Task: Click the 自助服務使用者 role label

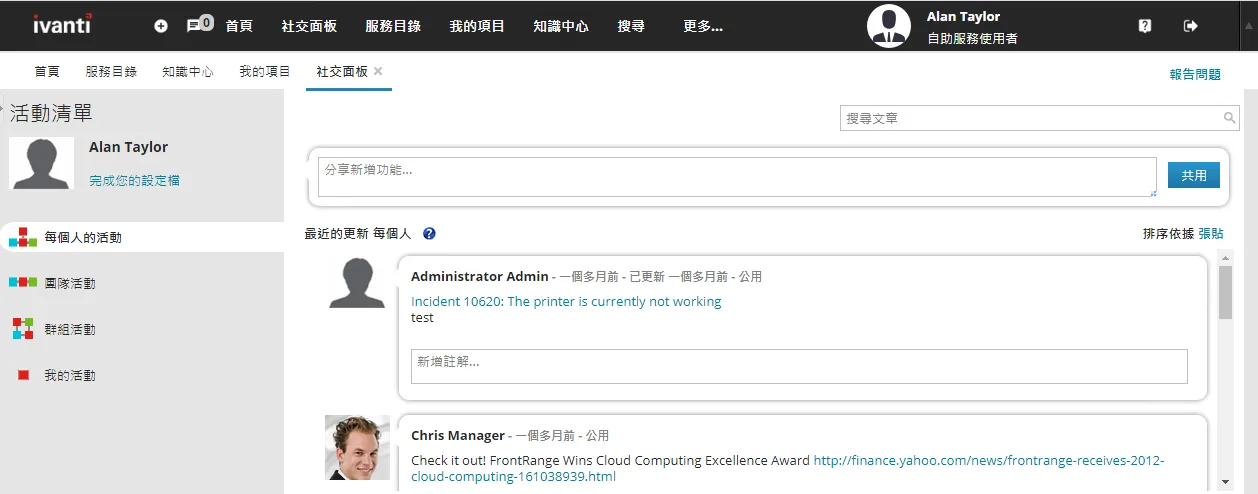Action: [972, 39]
